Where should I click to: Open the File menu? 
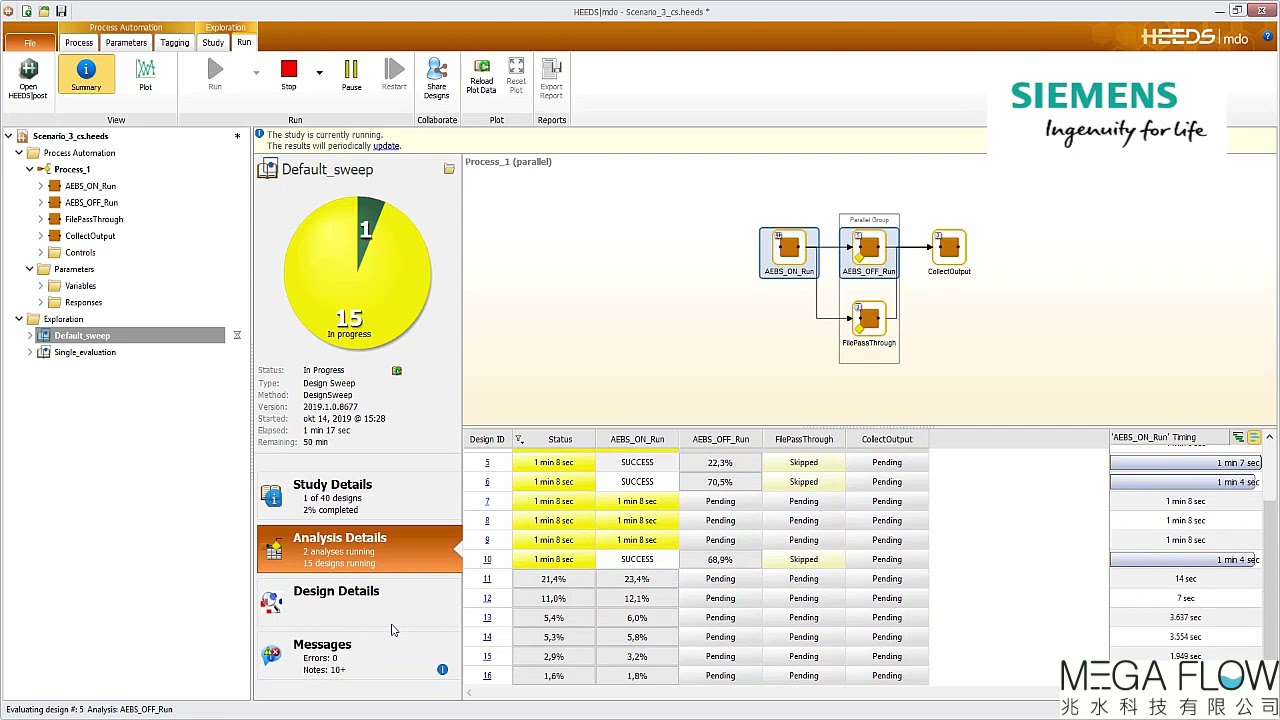point(30,43)
